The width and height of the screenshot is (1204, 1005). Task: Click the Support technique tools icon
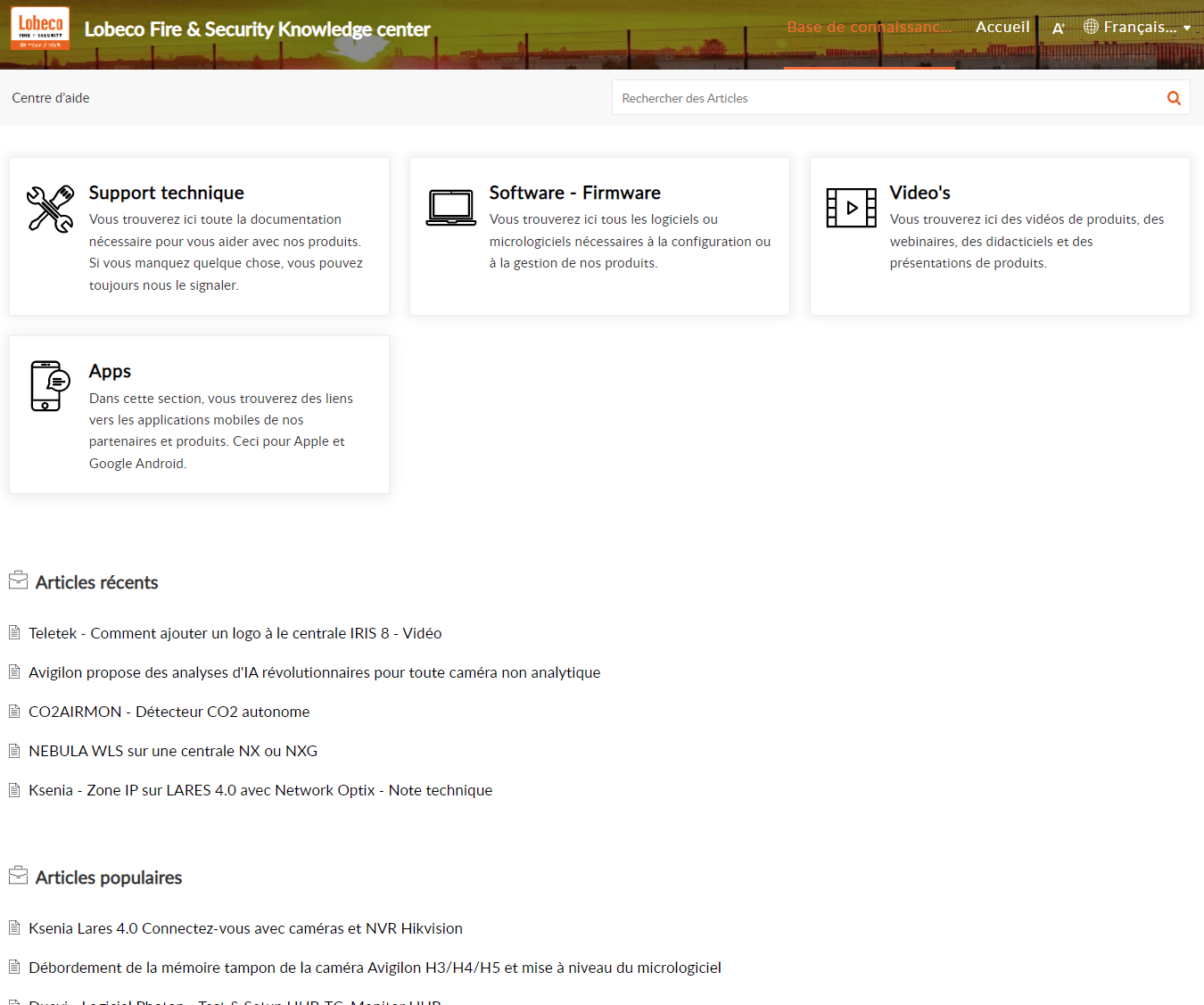pos(50,209)
